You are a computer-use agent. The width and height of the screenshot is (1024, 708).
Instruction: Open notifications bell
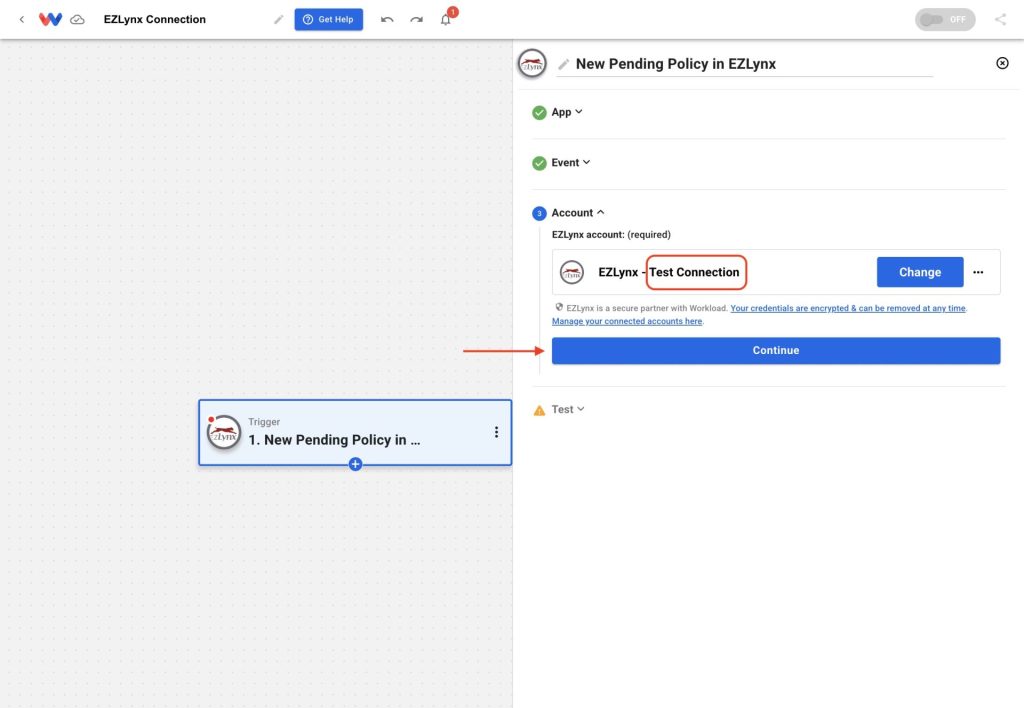pyautogui.click(x=446, y=19)
